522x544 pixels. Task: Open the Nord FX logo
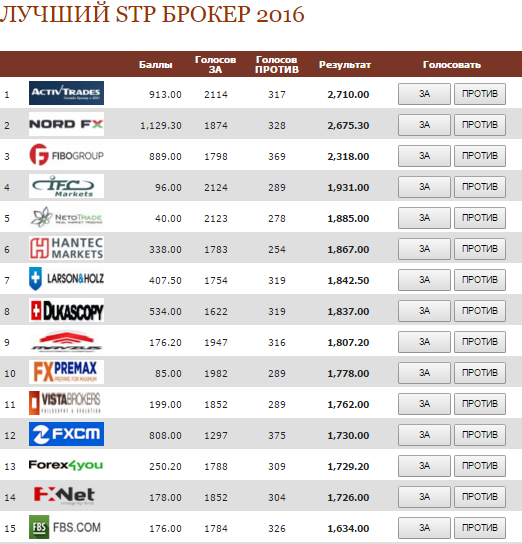(66, 124)
